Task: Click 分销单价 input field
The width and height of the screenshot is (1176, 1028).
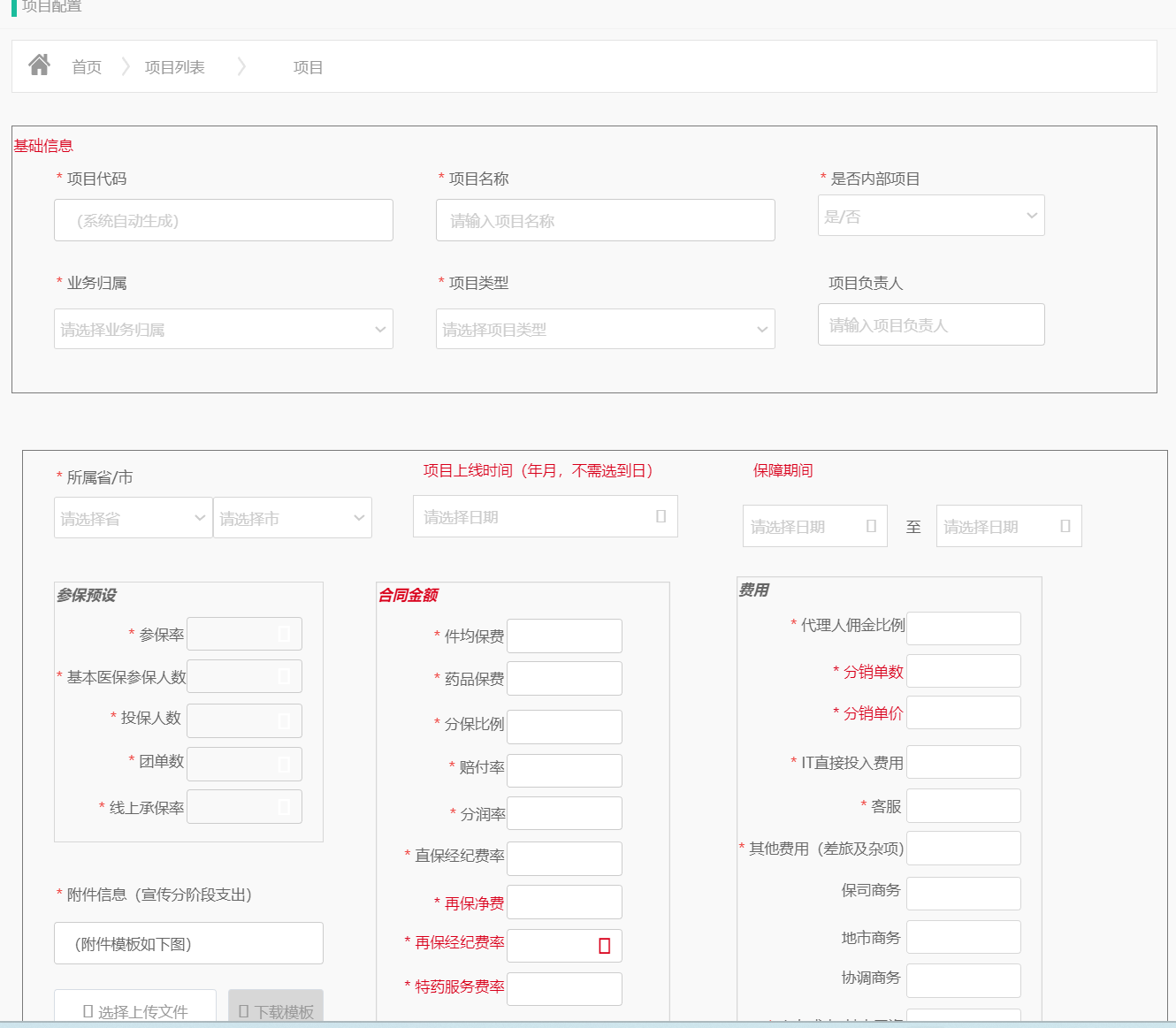Action: pos(964,712)
